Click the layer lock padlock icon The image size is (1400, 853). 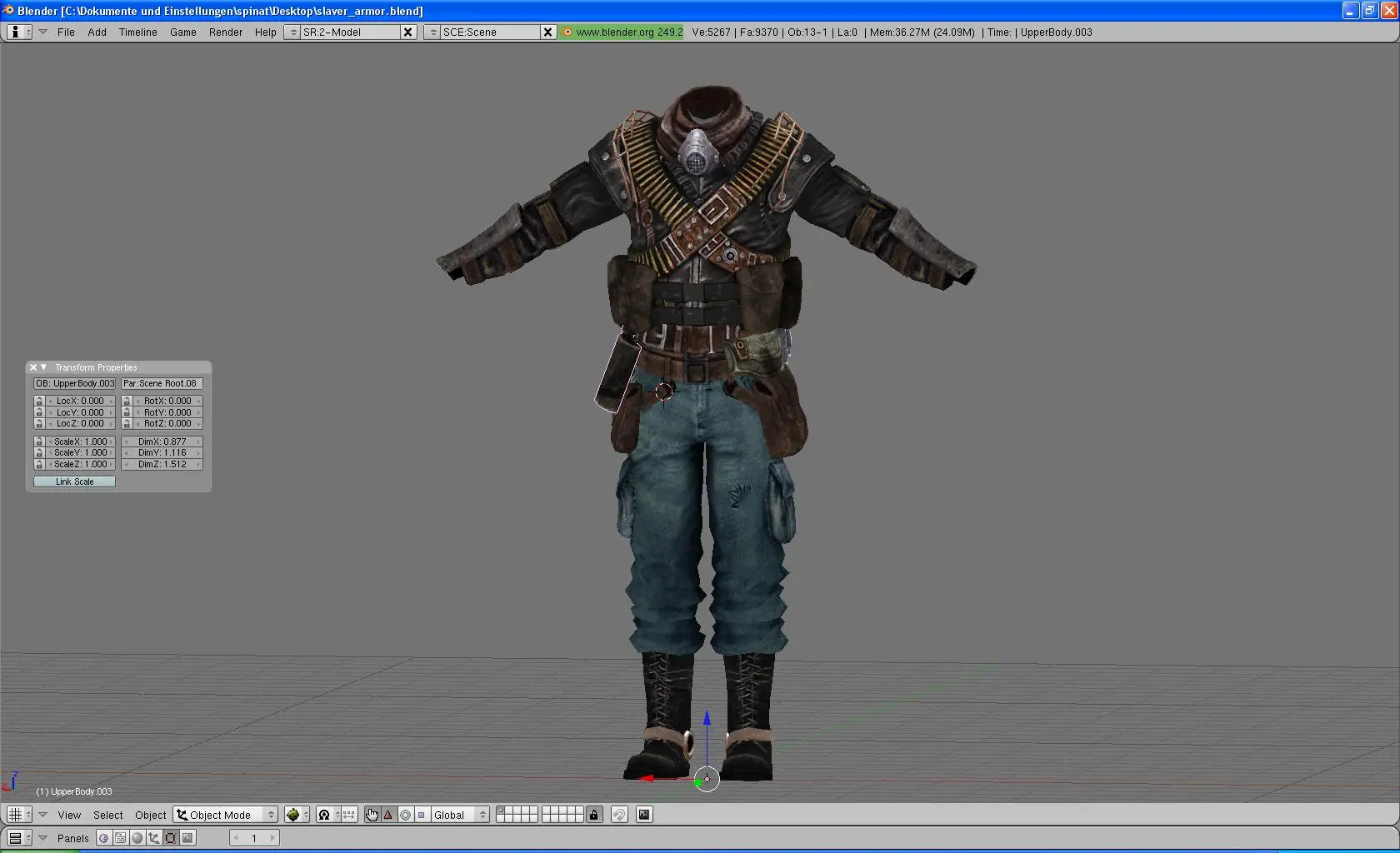(x=593, y=815)
